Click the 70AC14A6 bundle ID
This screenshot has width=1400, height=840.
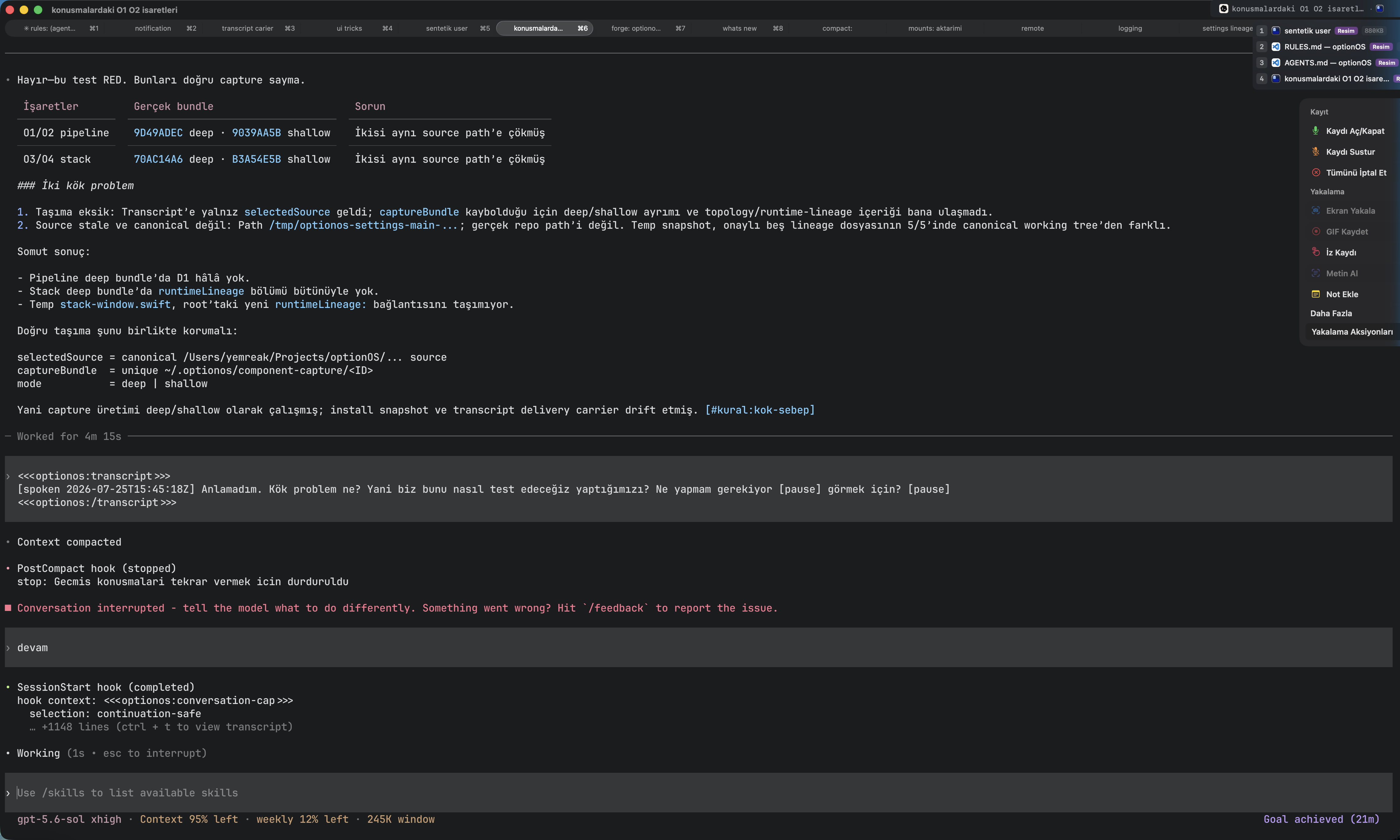(158, 159)
